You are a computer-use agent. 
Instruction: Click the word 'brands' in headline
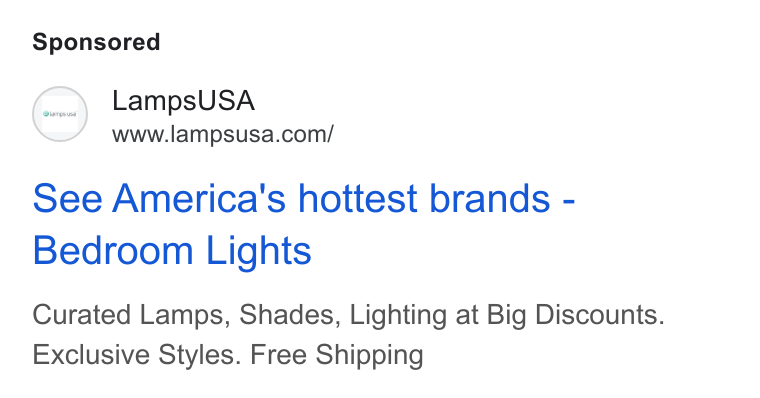490,198
